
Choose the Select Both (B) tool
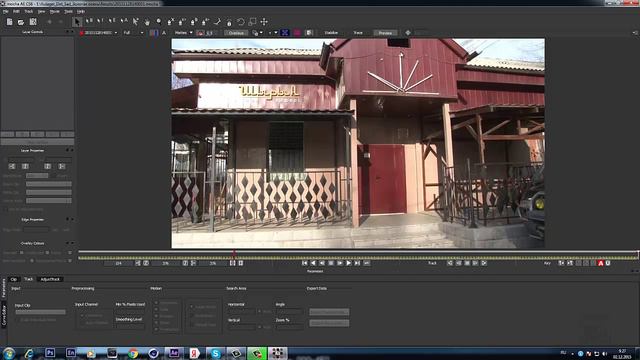click(89, 22)
